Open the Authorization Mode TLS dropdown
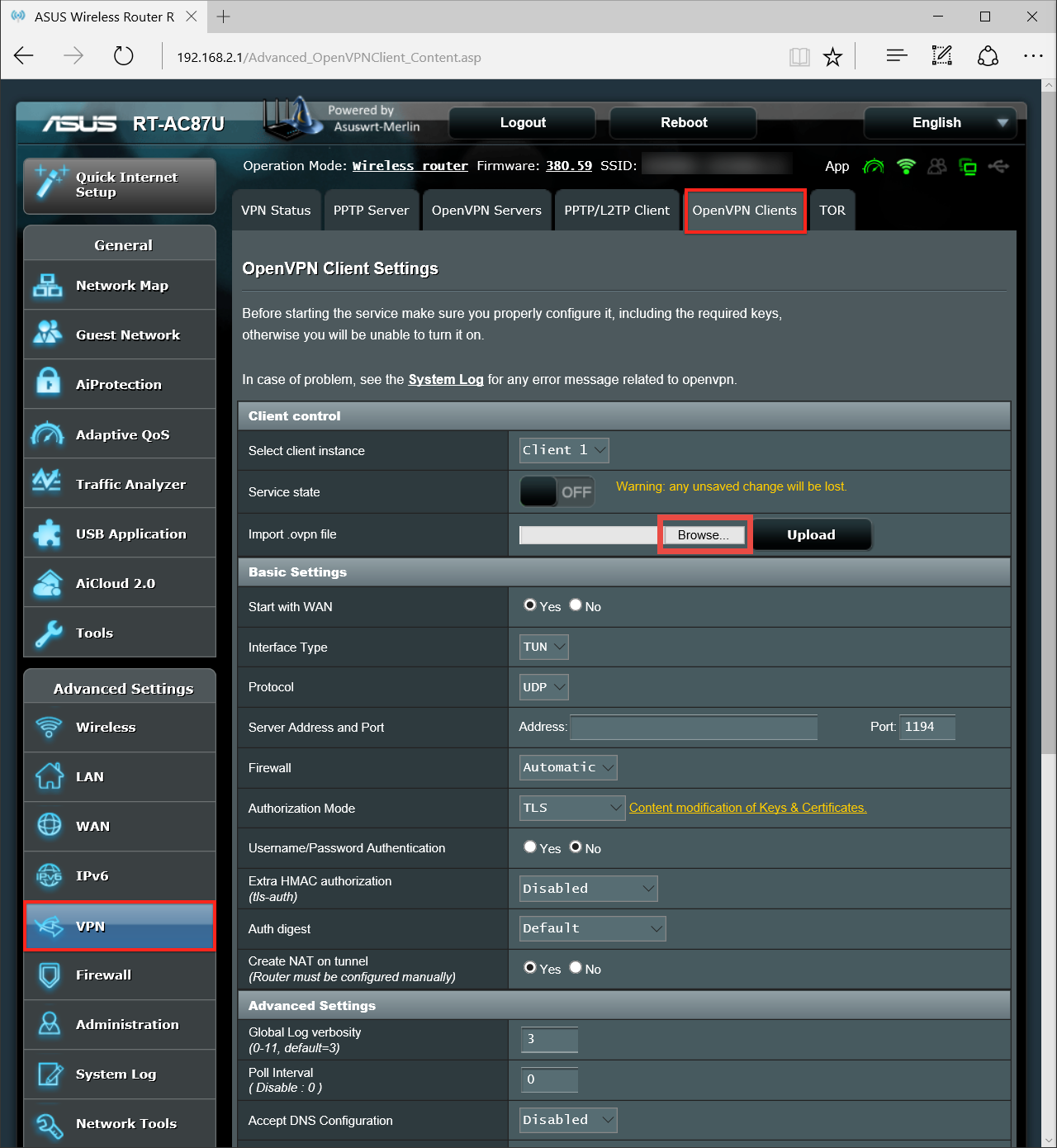The width and height of the screenshot is (1057, 1148). (571, 808)
